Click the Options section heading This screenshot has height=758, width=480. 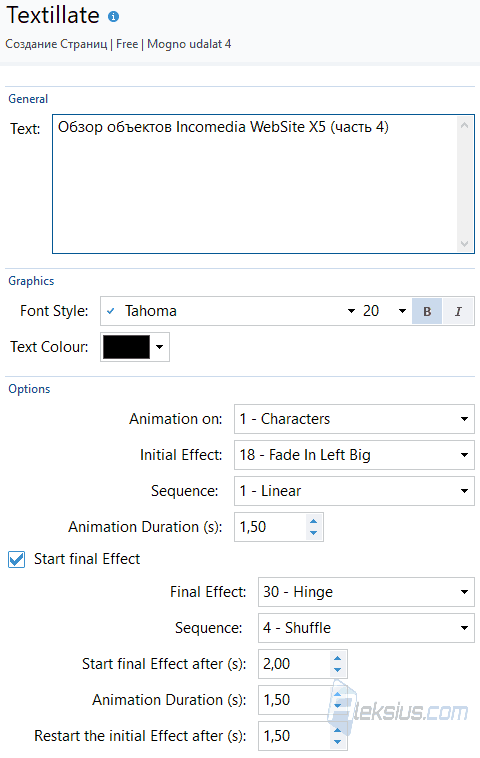pos(29,389)
